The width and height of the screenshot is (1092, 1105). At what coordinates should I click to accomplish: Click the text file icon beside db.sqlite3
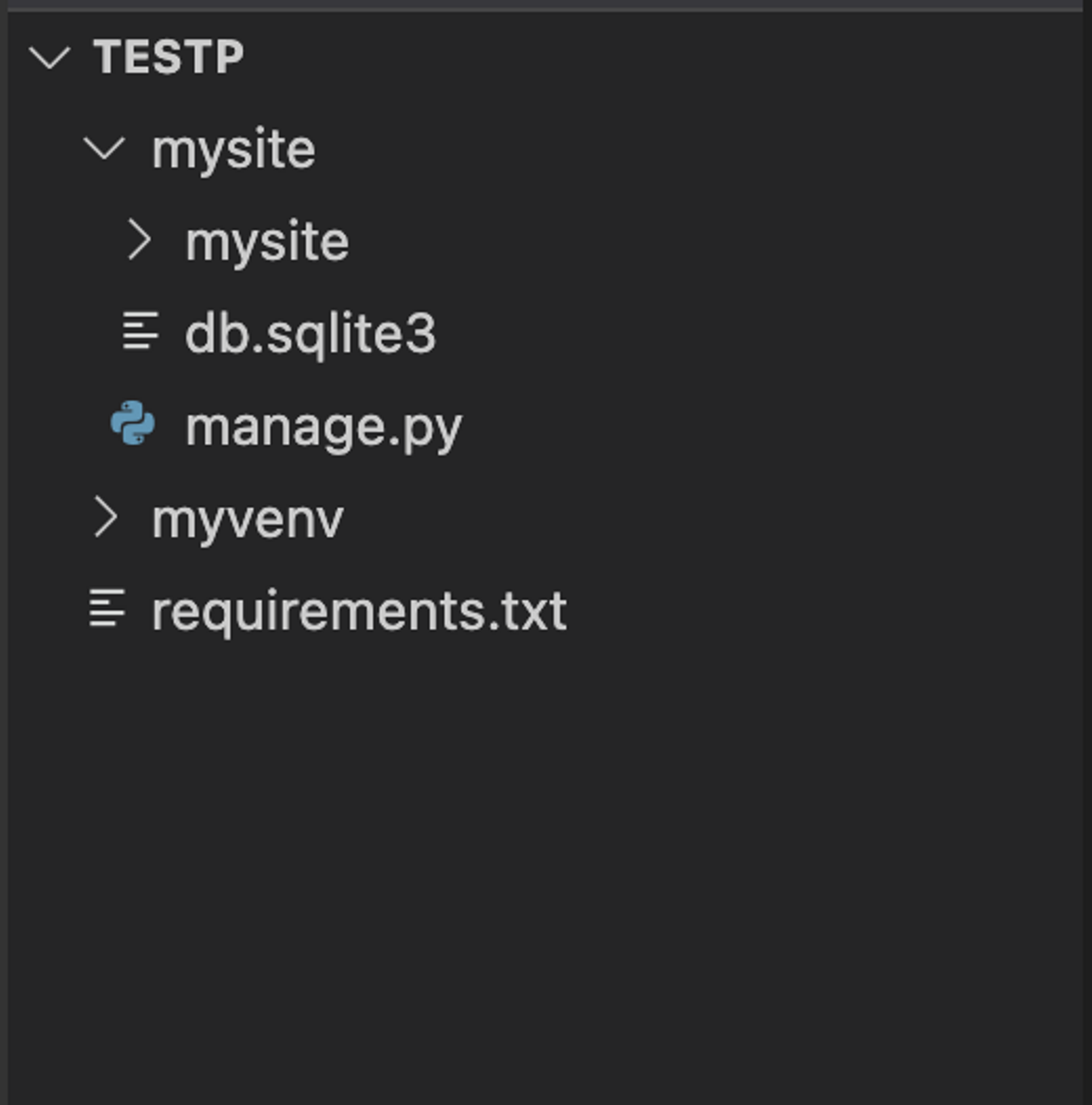pos(140,331)
